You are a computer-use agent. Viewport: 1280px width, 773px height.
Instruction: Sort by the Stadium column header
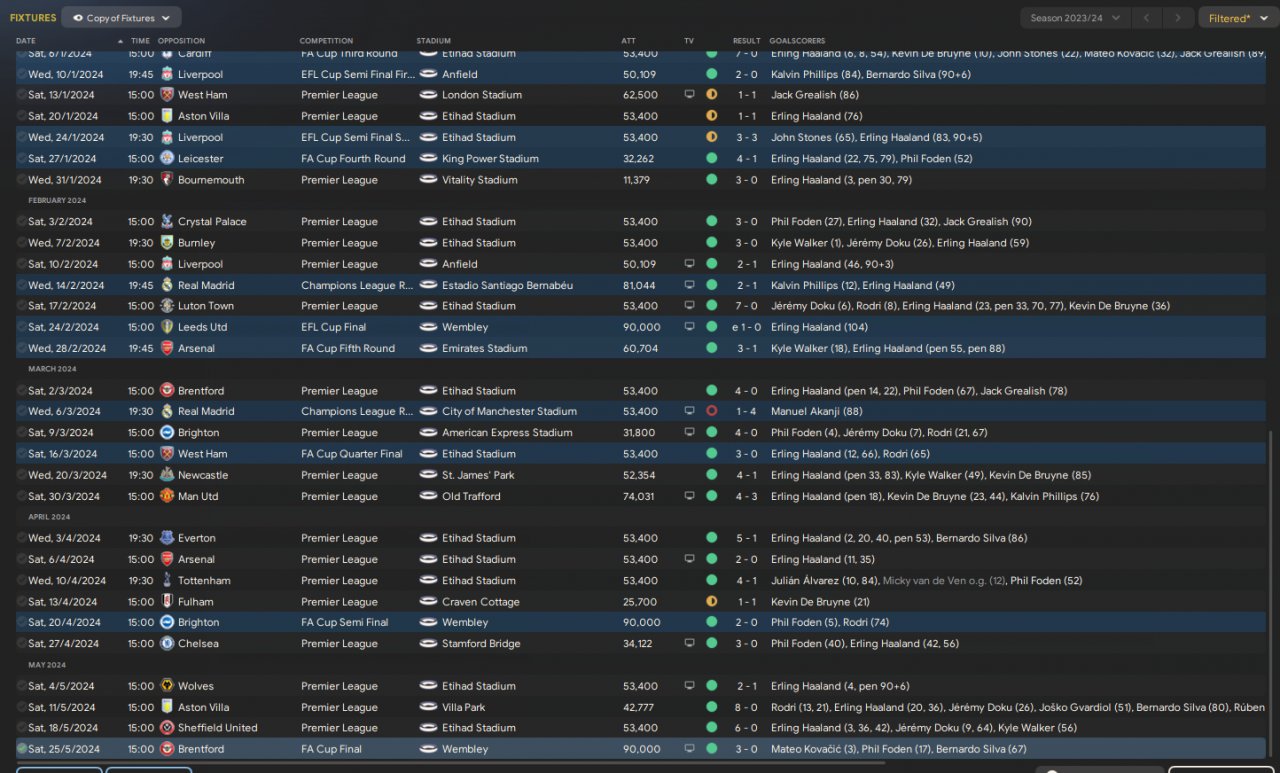[434, 41]
